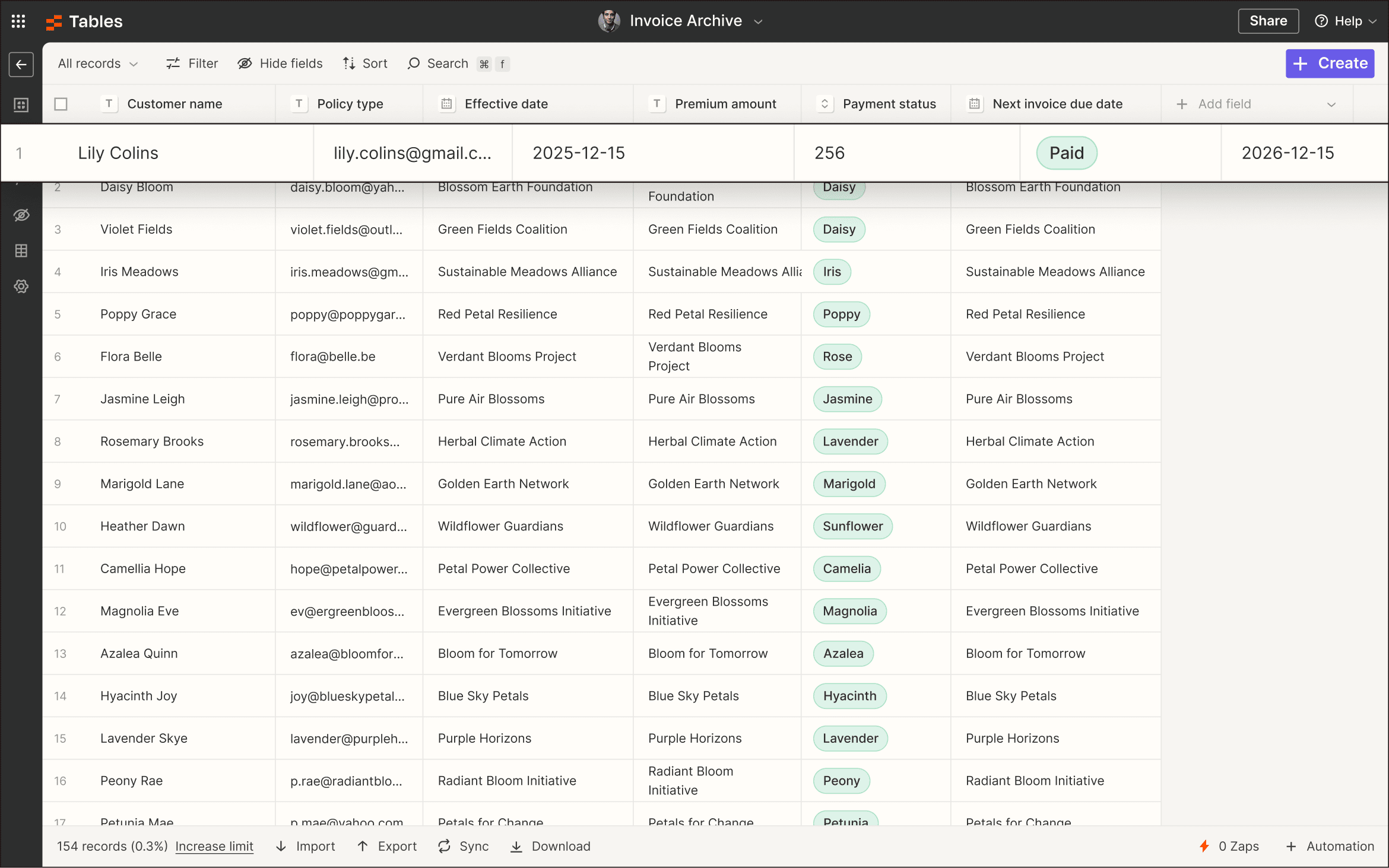Toggle the All records dropdown selector
The width and height of the screenshot is (1389, 868).
[x=97, y=63]
